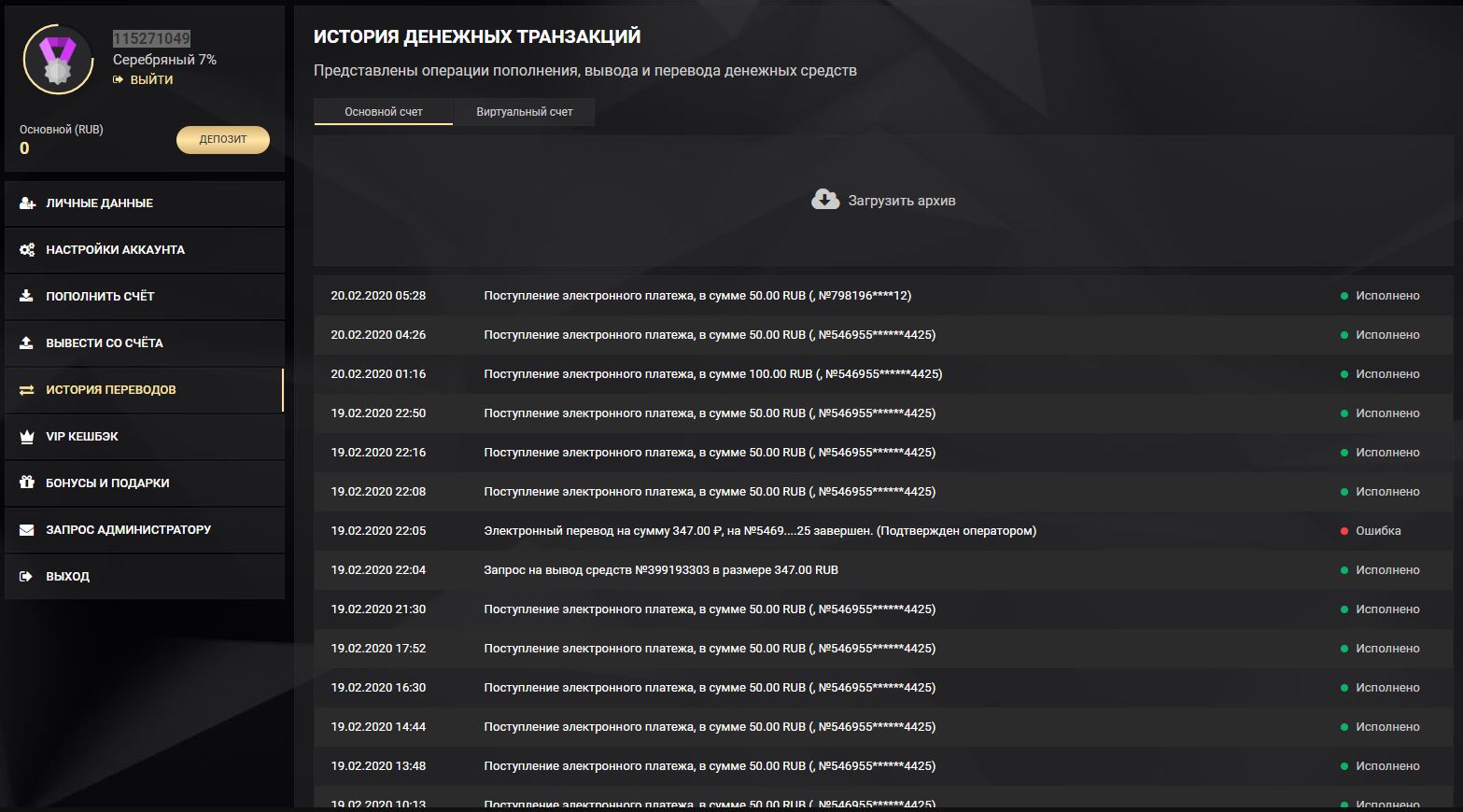This screenshot has width=1463, height=812.
Task: Click account number 115271049
Action: tap(151, 38)
